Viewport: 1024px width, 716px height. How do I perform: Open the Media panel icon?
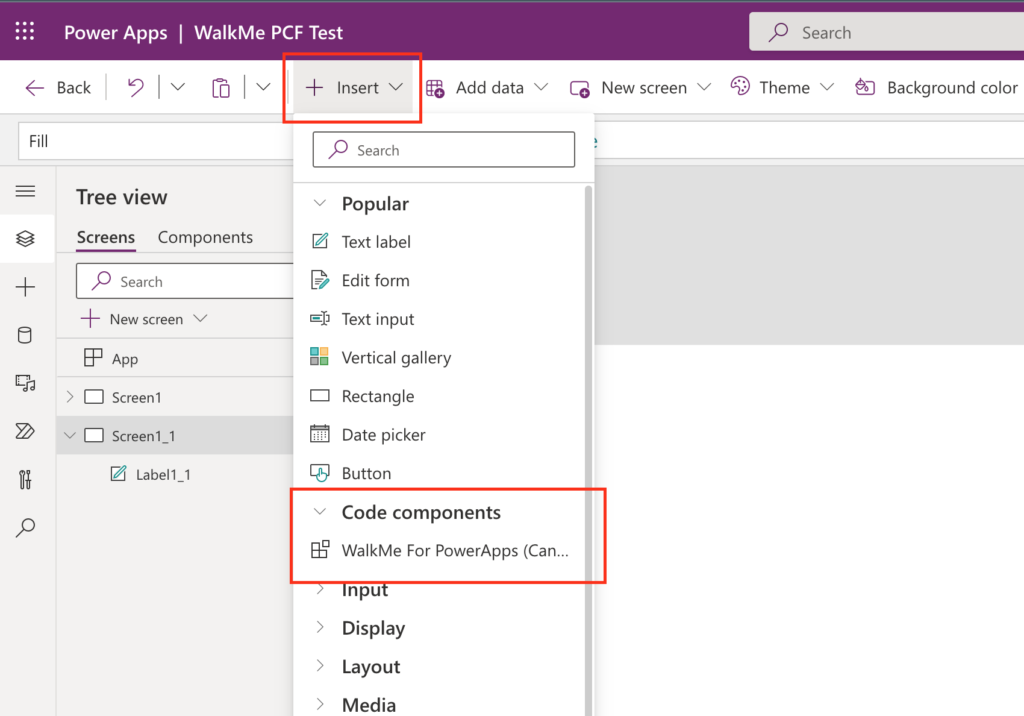click(x=27, y=383)
